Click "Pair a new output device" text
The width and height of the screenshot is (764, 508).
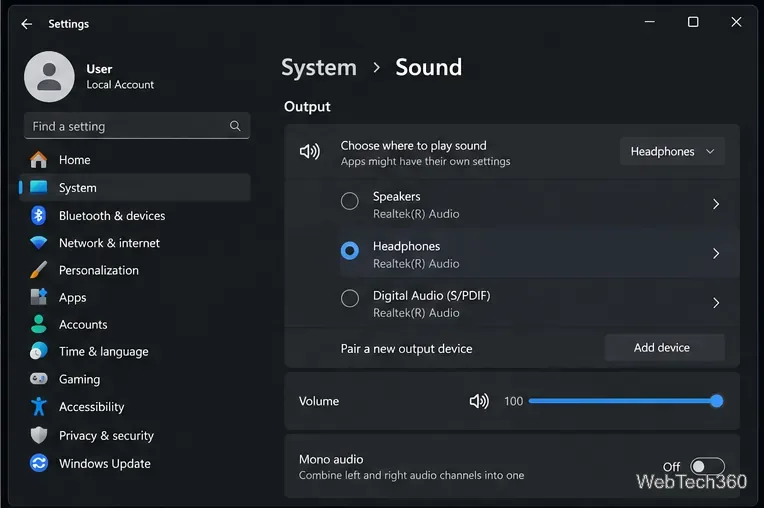pyautogui.click(x=406, y=349)
